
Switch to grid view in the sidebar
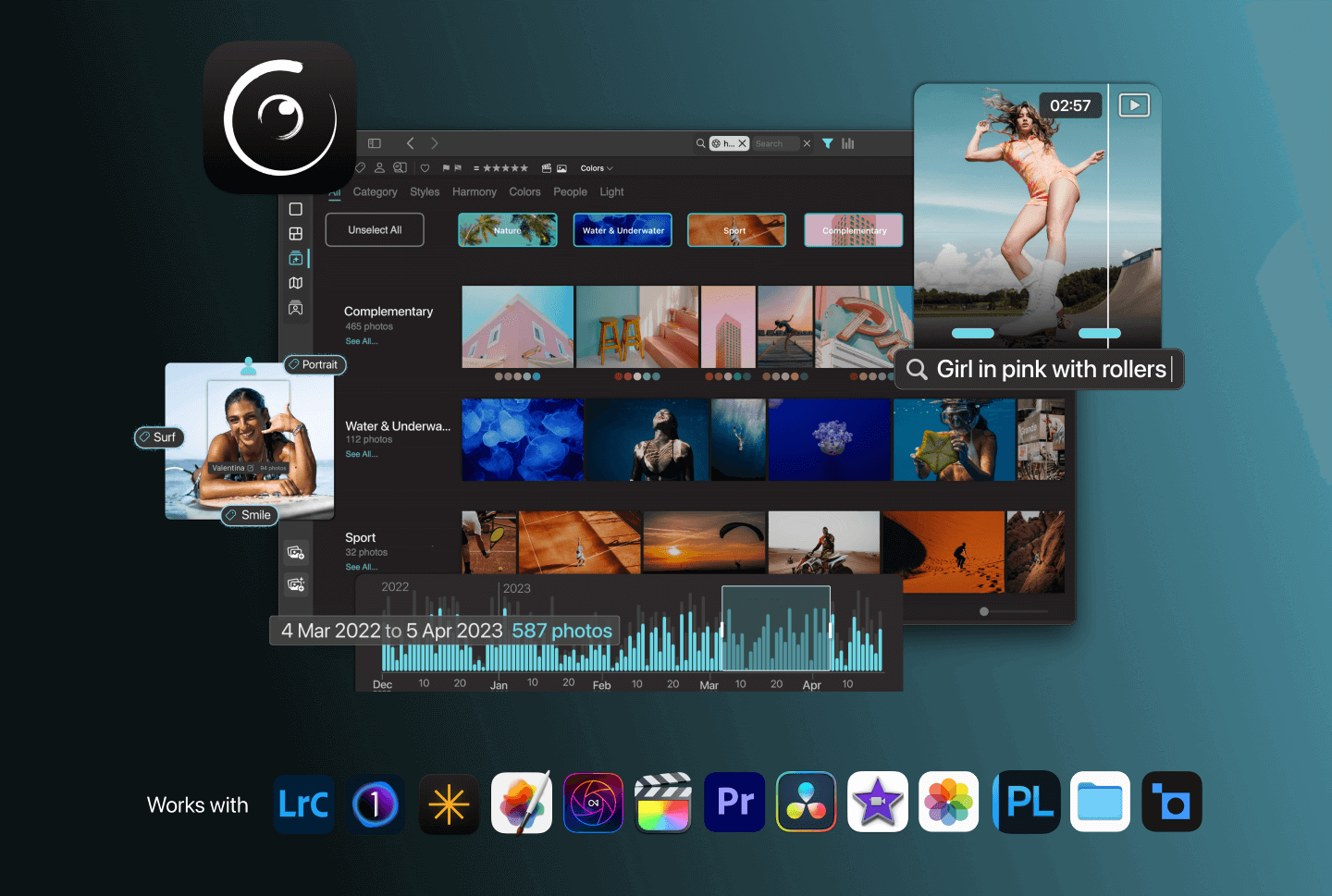tap(296, 234)
